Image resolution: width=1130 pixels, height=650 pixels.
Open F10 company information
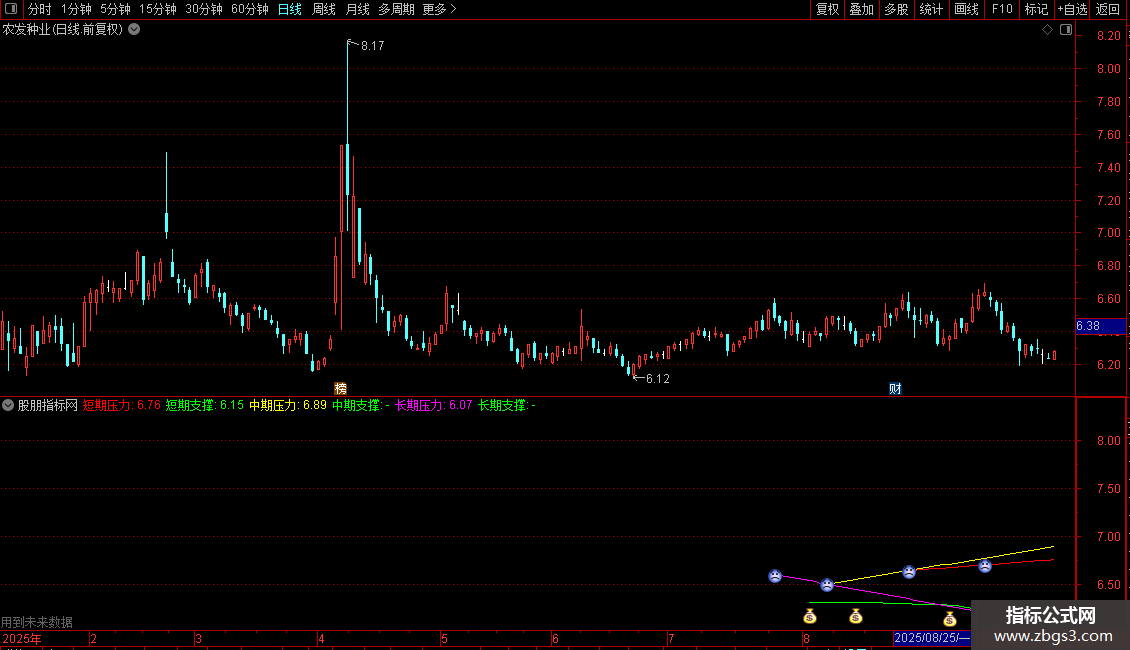click(1002, 9)
